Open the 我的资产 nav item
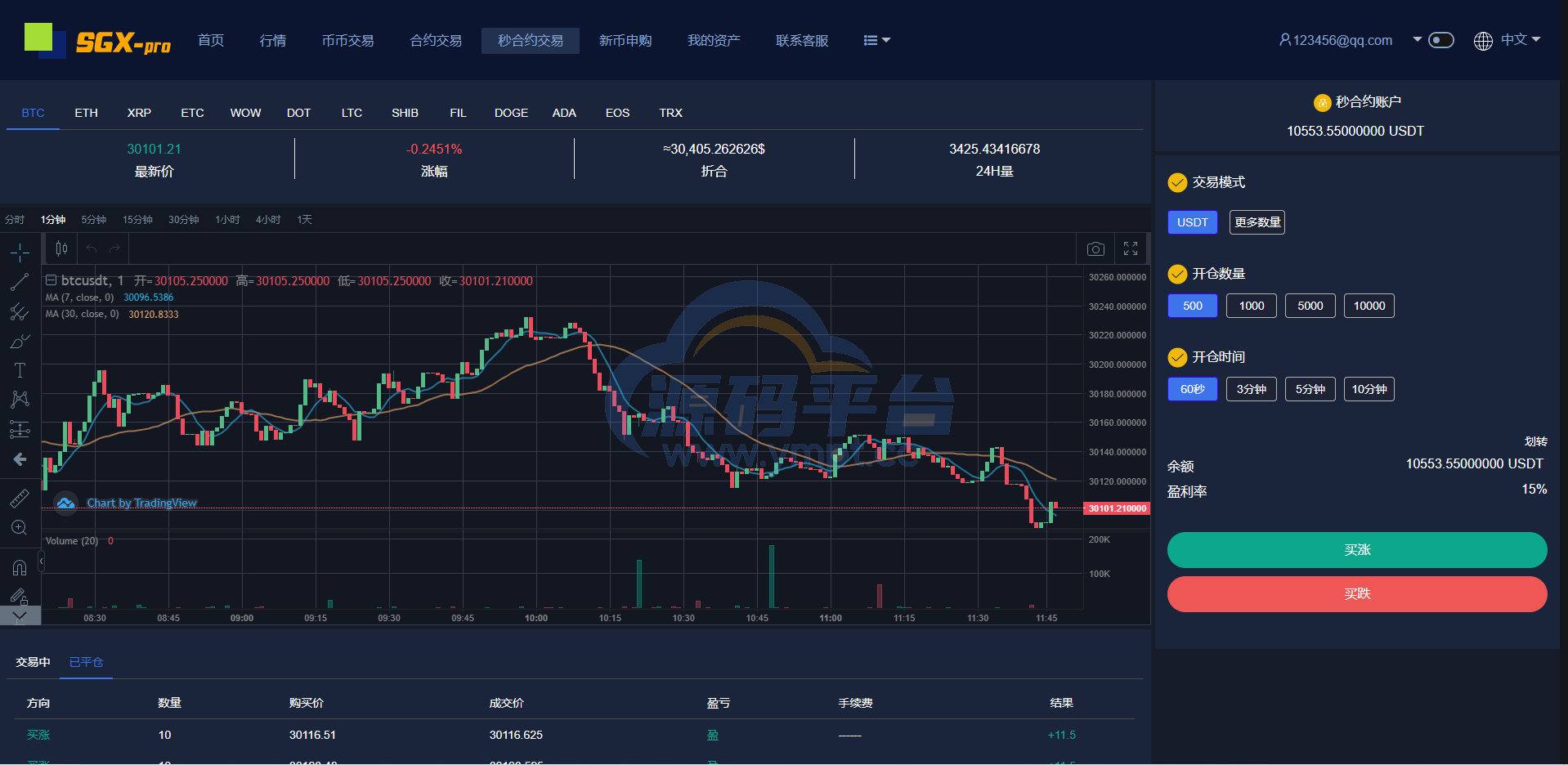1568x765 pixels. click(x=714, y=40)
